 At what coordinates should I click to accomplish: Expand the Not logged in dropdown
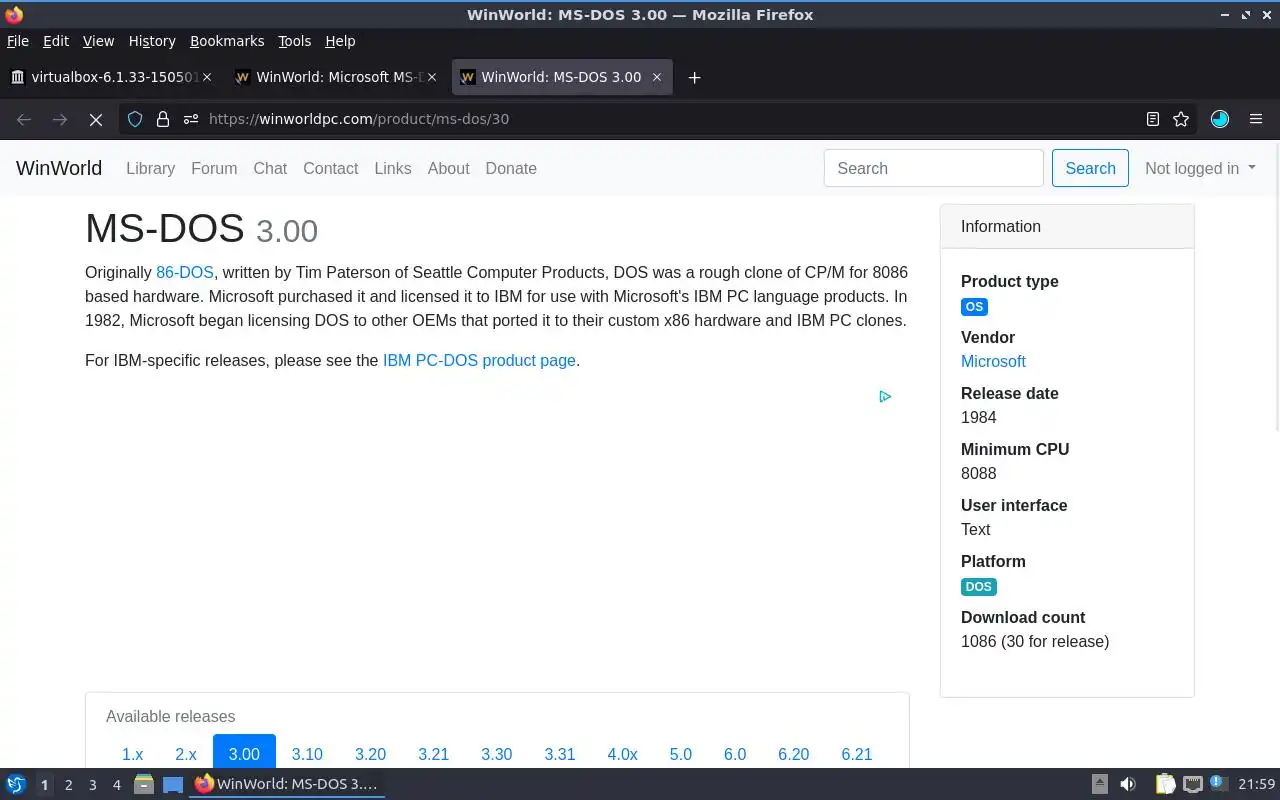(1200, 168)
